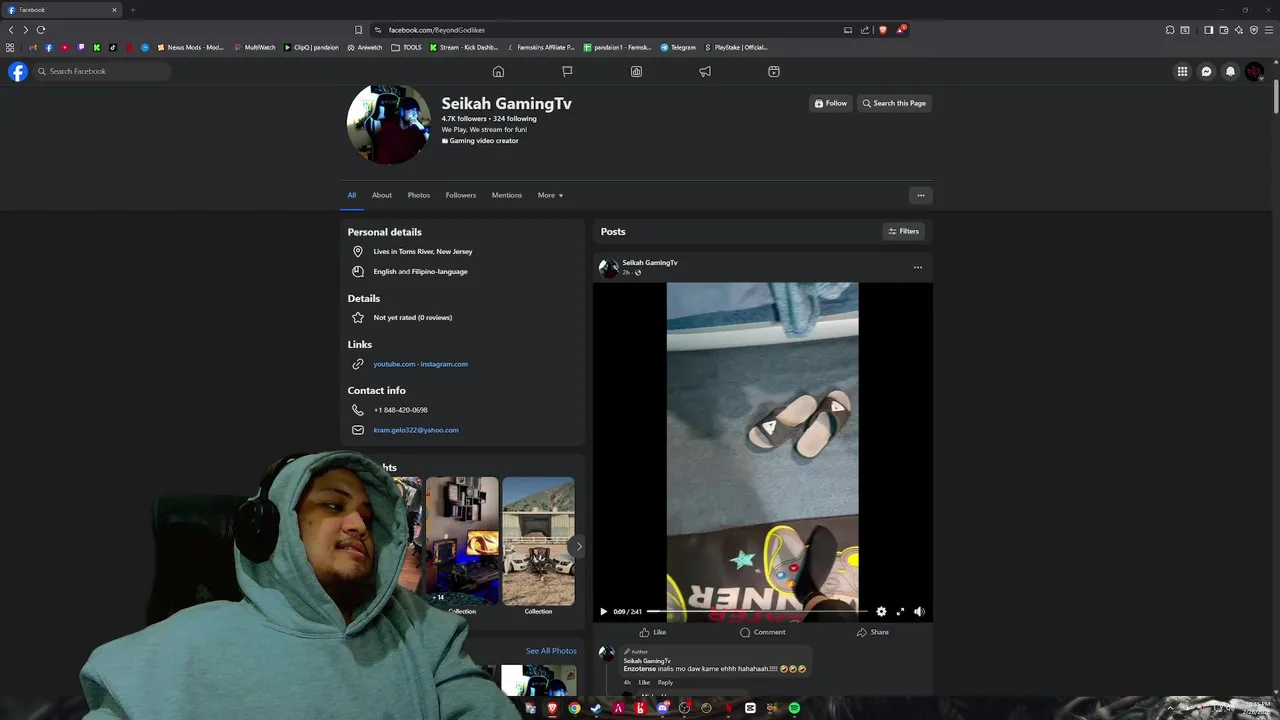
Task: Open the gaming room Collection thumbnail
Action: [x=462, y=541]
